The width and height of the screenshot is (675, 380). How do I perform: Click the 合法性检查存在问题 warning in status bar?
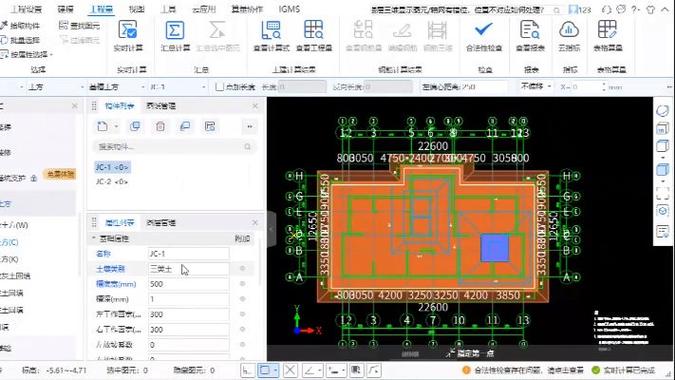(523, 370)
